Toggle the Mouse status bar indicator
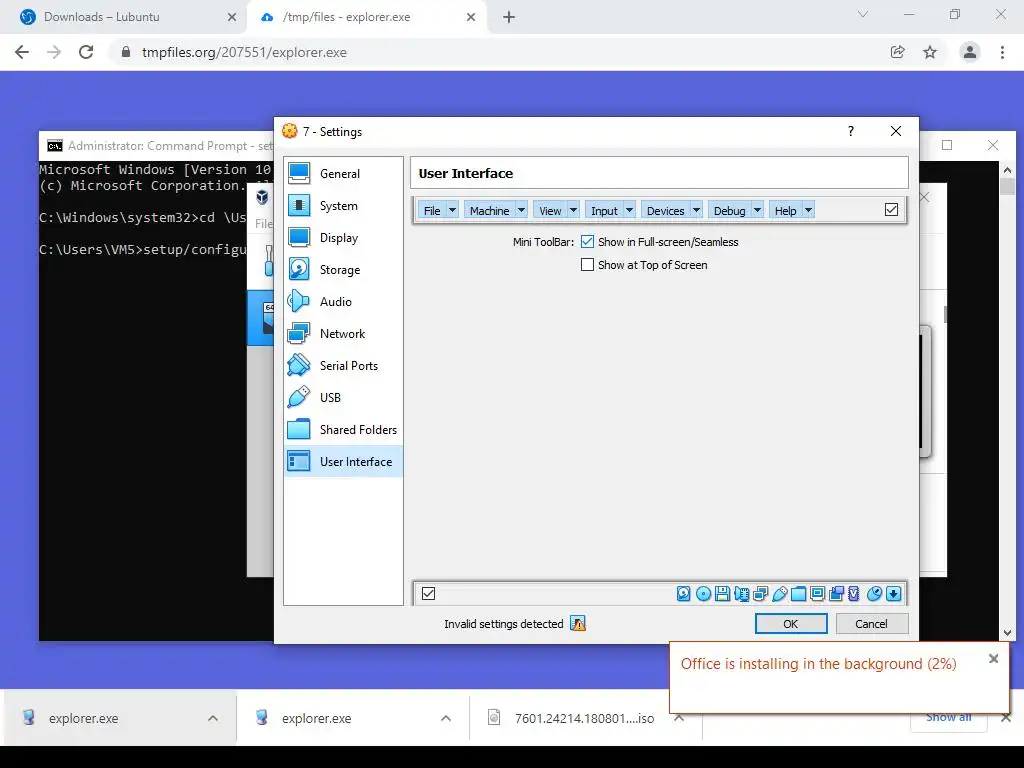Screen dimensions: 1024x768 [874, 594]
